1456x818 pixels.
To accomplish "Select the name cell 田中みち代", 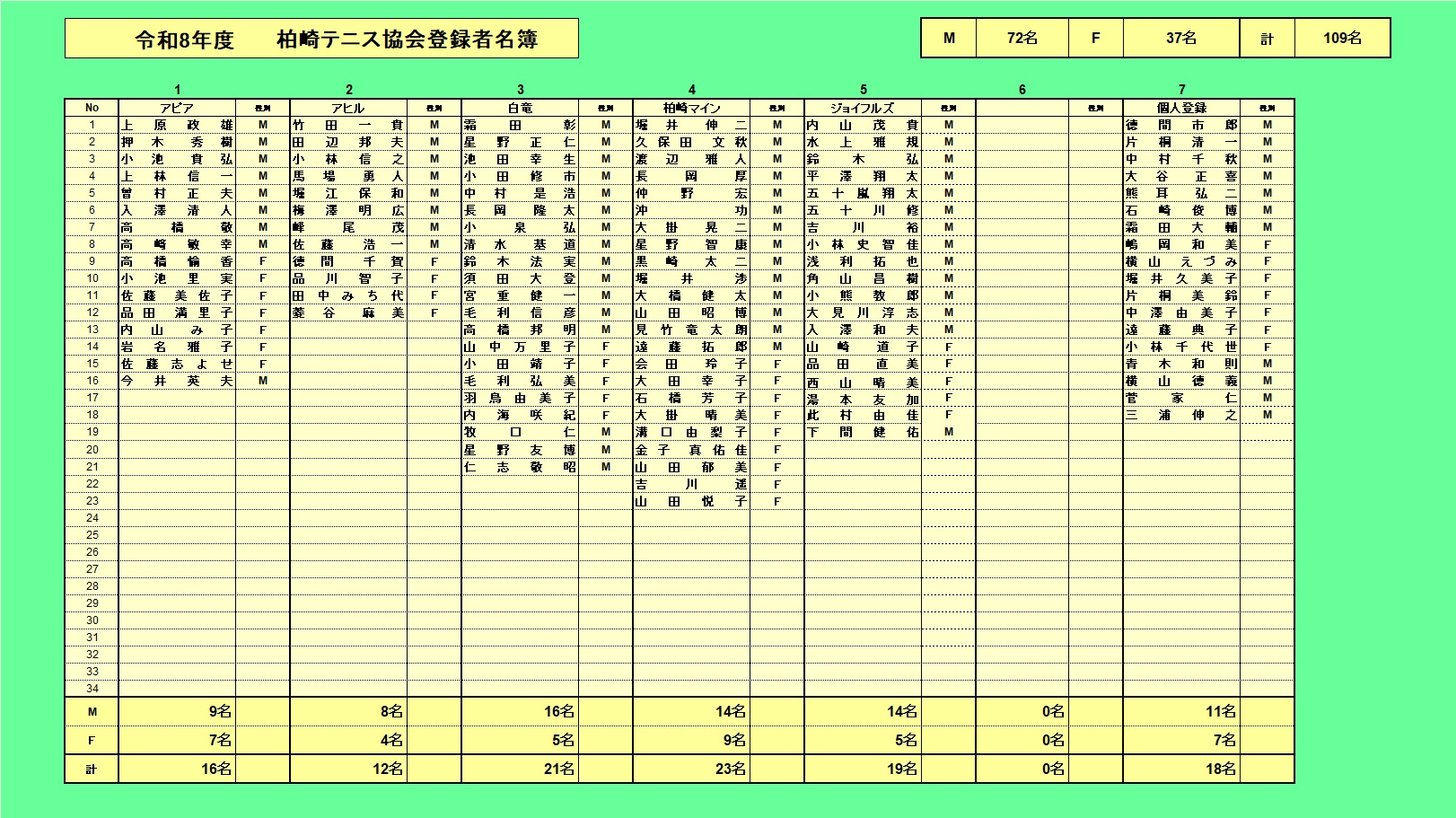I will [x=348, y=295].
